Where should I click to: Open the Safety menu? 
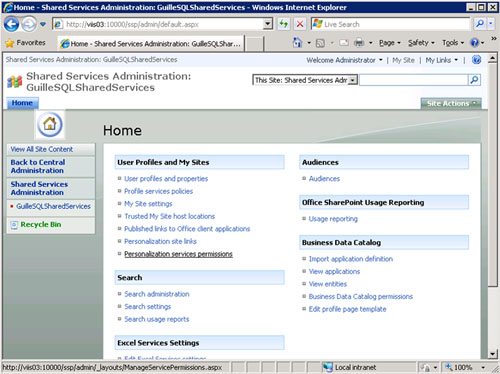[x=421, y=43]
